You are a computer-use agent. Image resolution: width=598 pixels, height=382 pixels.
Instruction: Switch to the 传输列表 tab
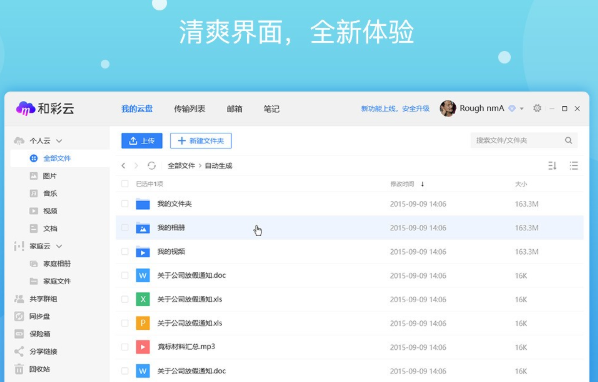(x=190, y=109)
